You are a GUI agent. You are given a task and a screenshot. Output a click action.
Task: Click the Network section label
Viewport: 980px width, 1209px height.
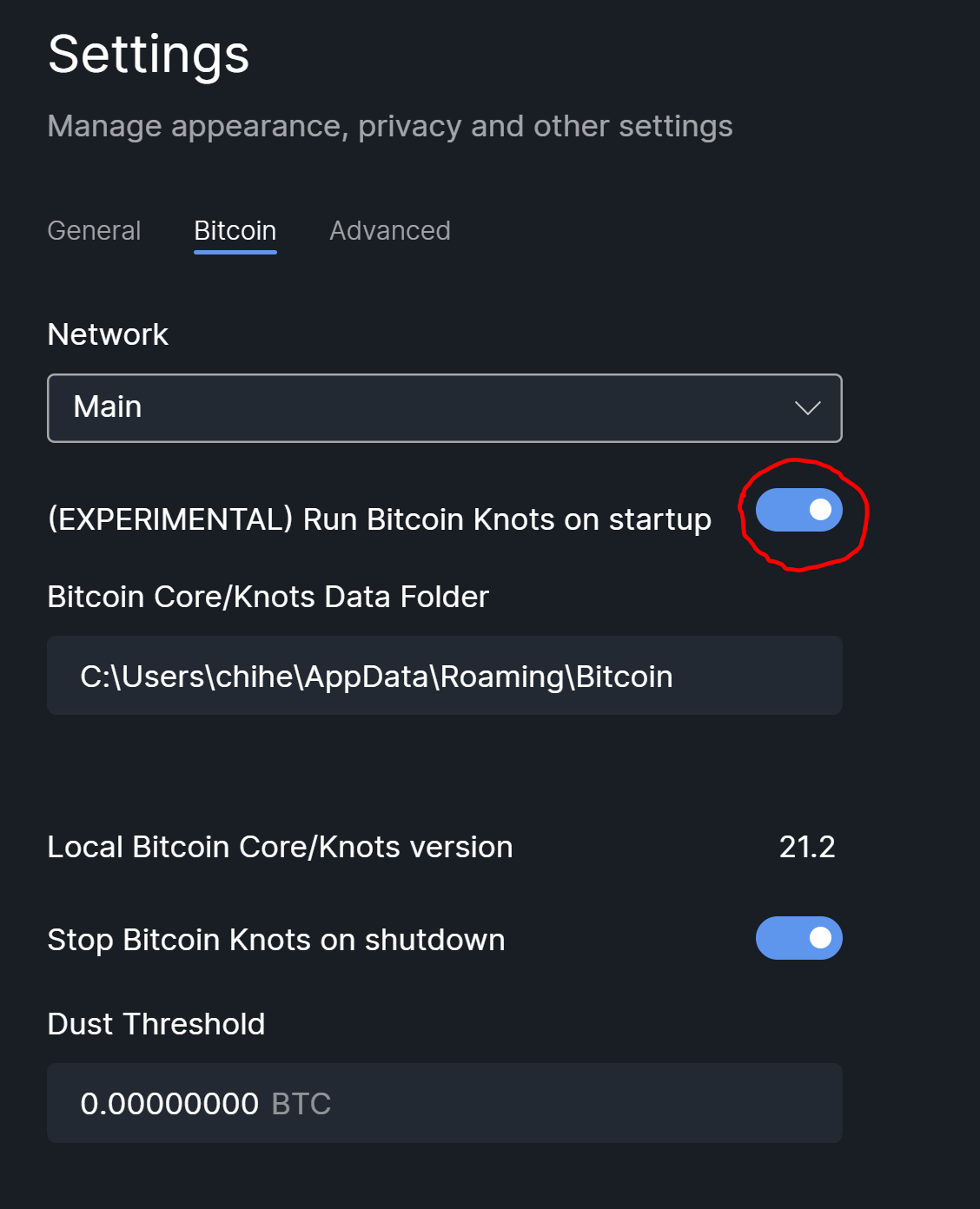[108, 334]
